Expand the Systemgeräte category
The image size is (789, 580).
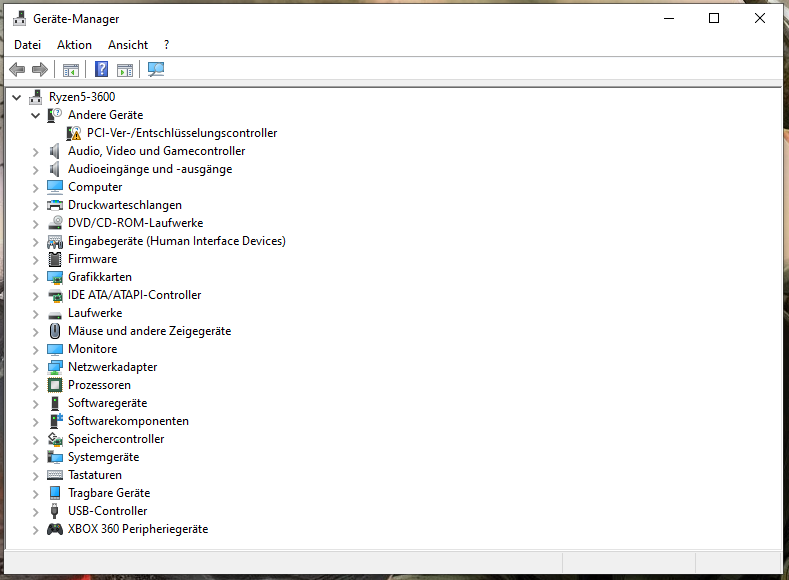point(35,458)
